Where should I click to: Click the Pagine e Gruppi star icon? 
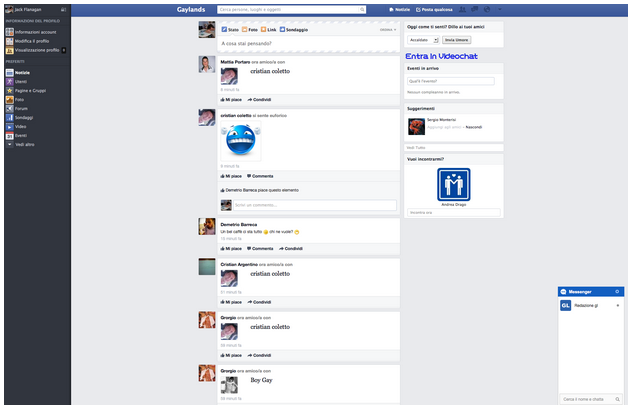pos(9,91)
